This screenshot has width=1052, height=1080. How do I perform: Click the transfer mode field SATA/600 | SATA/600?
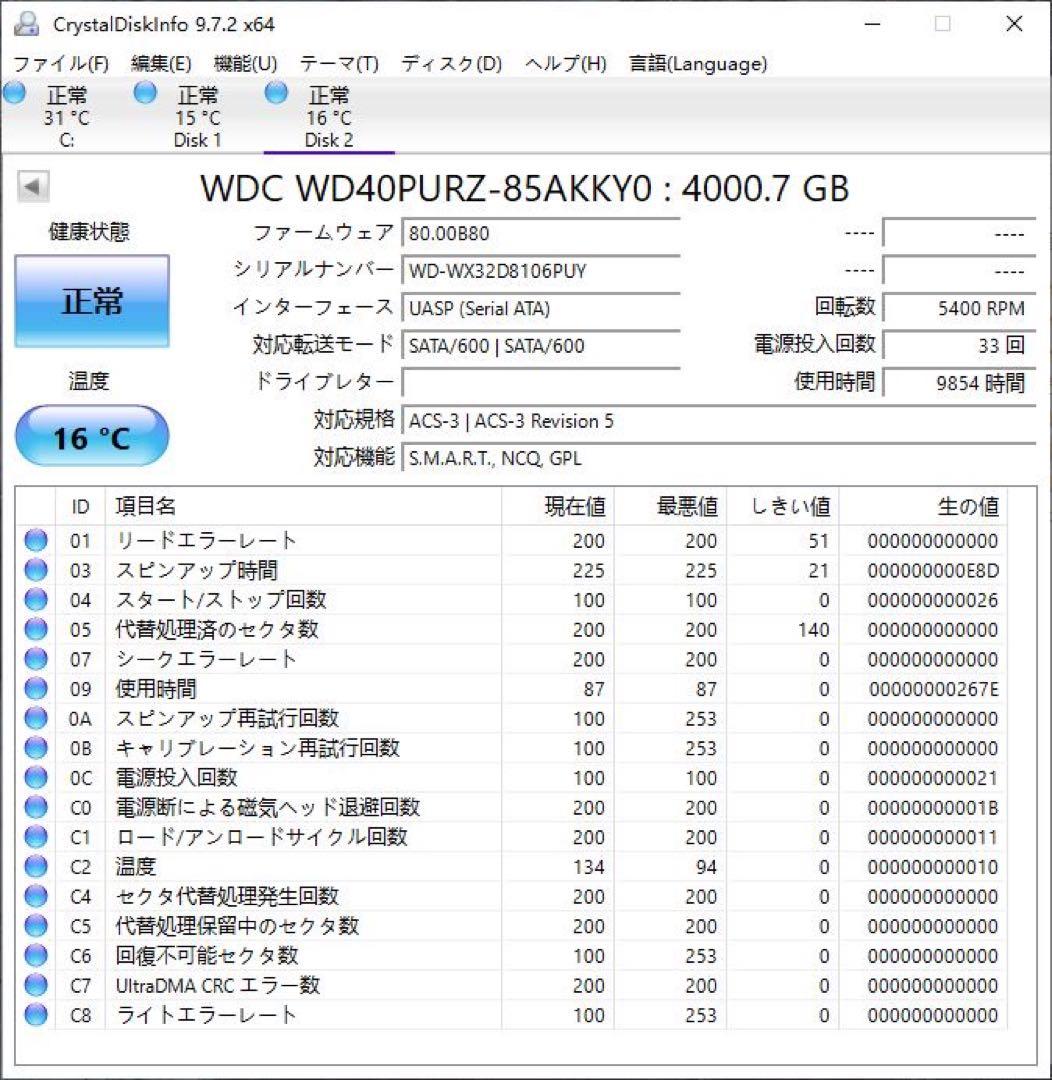pyautogui.click(x=541, y=345)
